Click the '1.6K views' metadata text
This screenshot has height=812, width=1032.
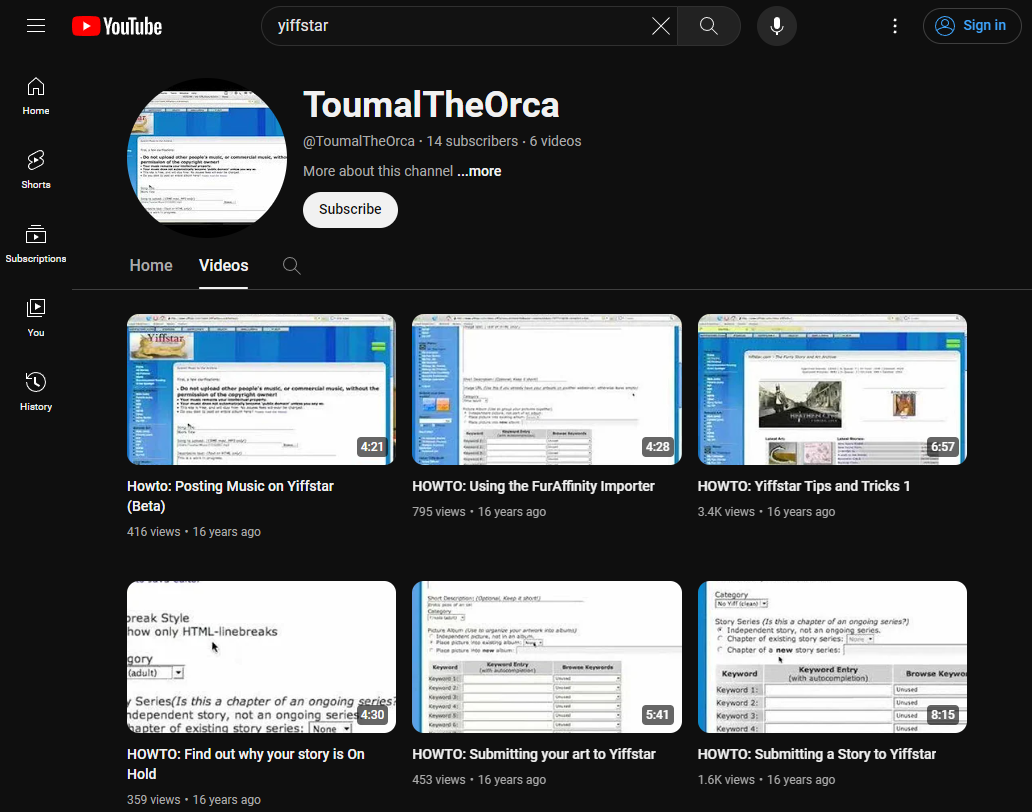click(x=726, y=780)
